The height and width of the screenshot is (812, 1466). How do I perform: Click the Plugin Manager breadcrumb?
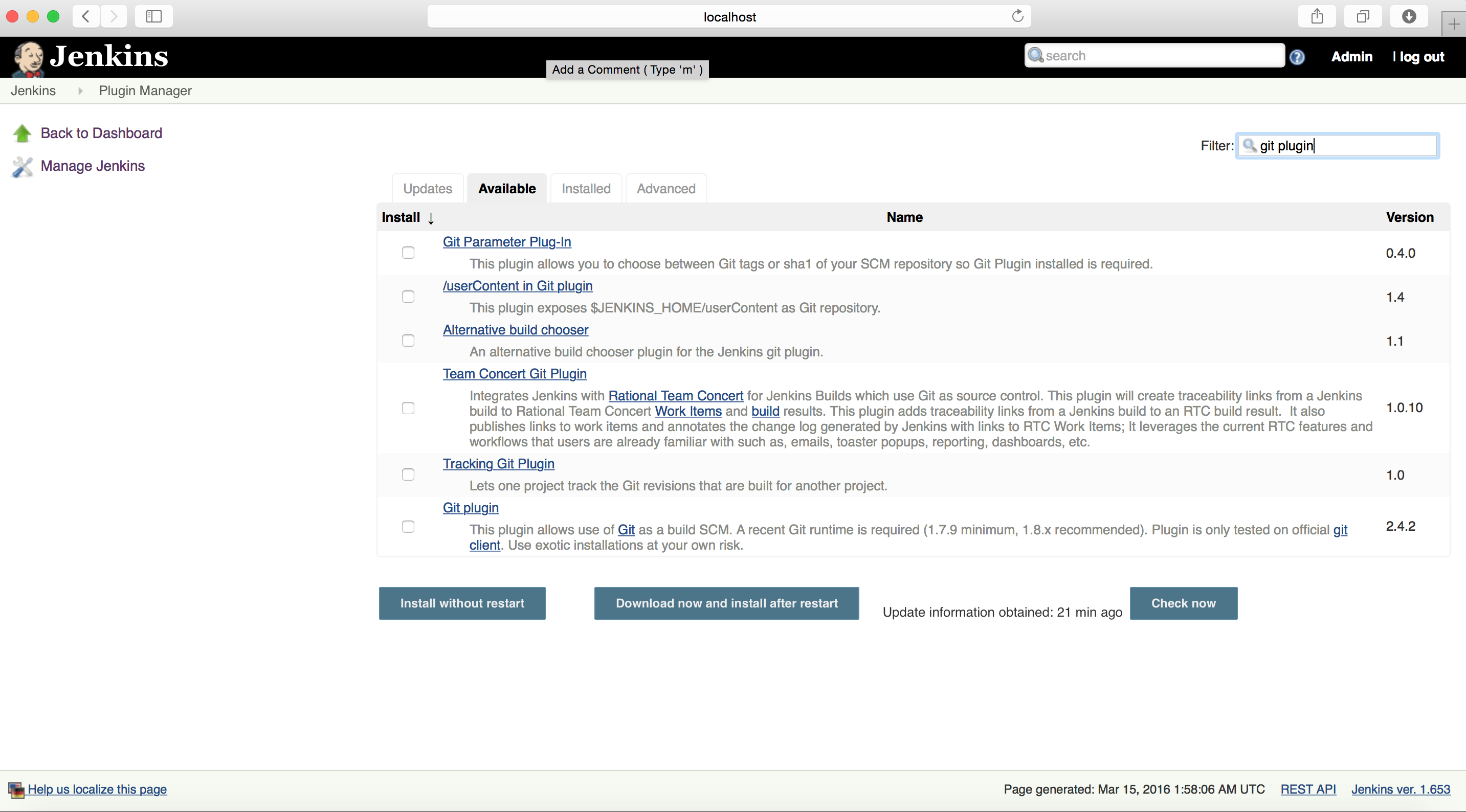[145, 91]
